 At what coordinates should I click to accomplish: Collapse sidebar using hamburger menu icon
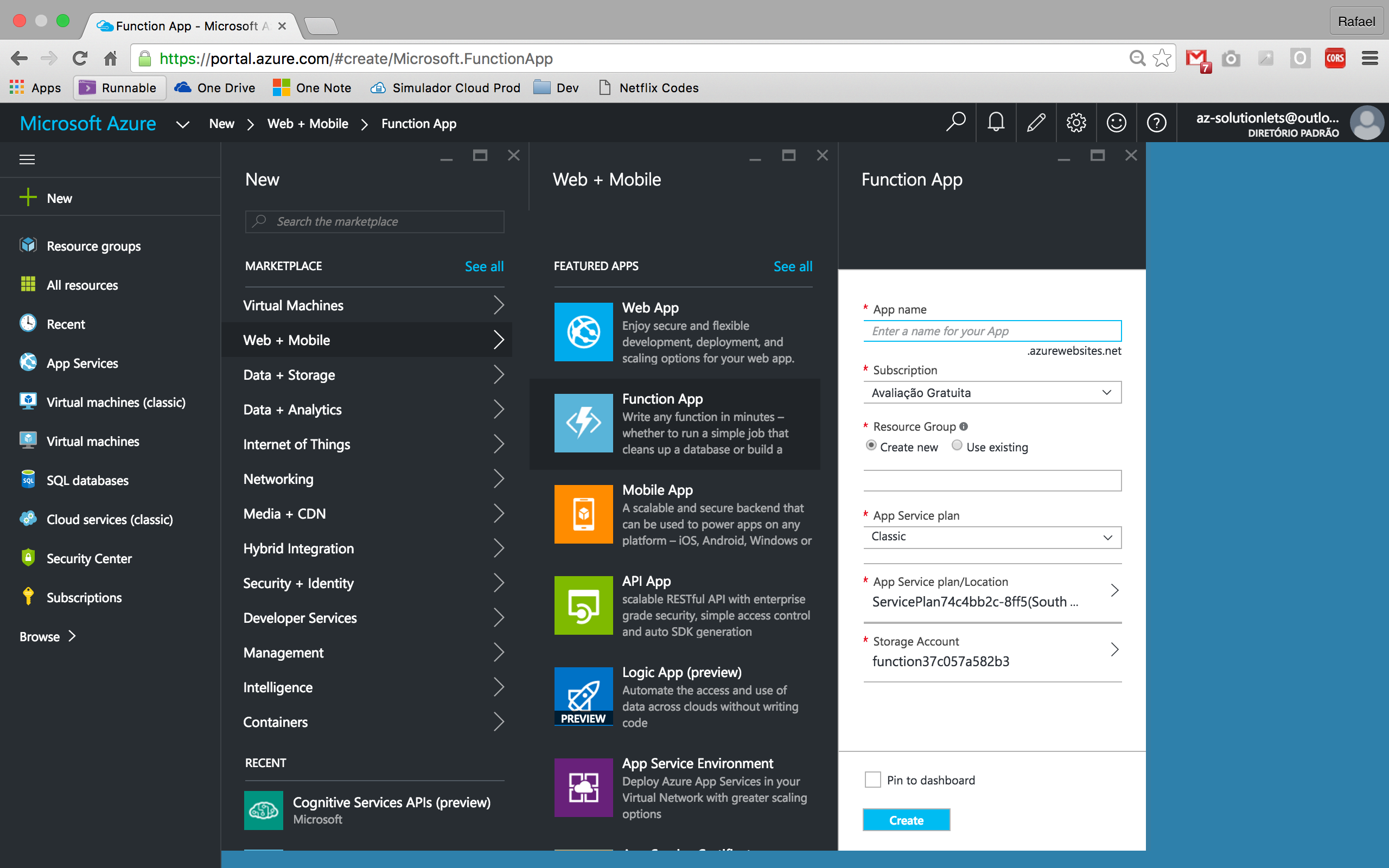[27, 159]
